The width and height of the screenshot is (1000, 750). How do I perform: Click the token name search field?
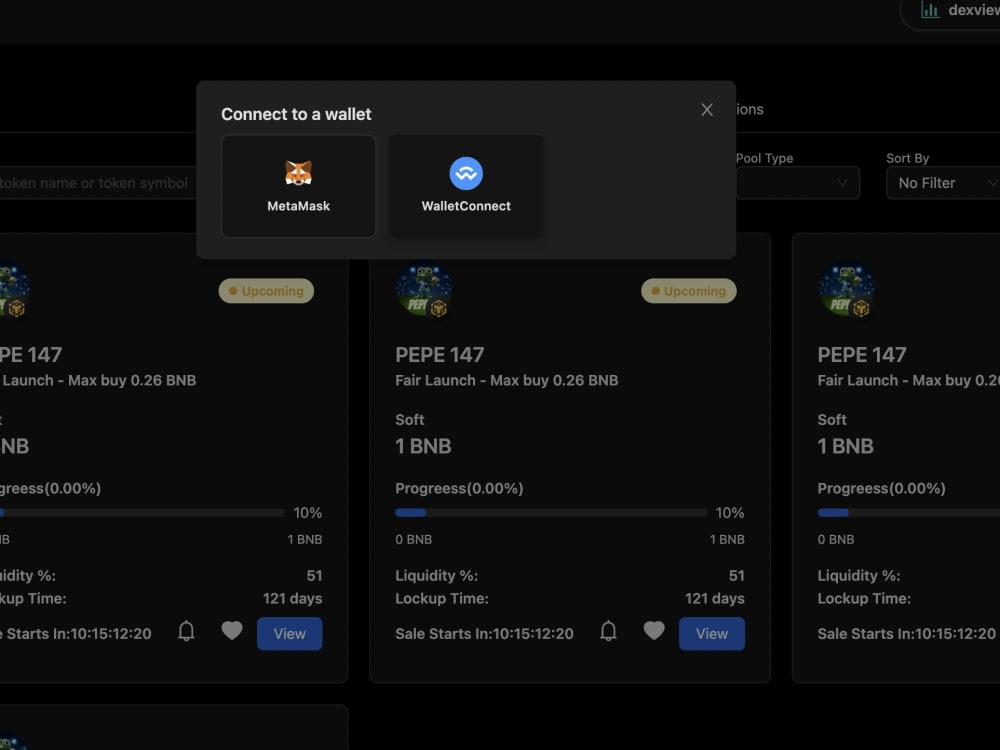[95, 183]
